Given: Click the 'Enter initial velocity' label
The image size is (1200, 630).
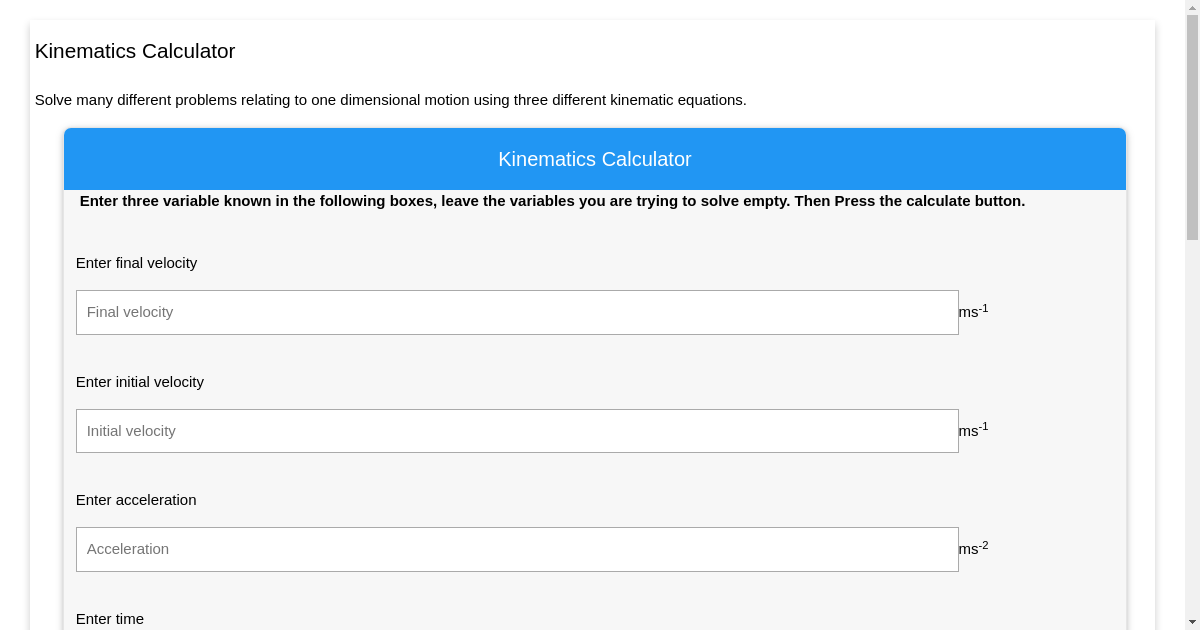Looking at the screenshot, I should [x=139, y=382].
